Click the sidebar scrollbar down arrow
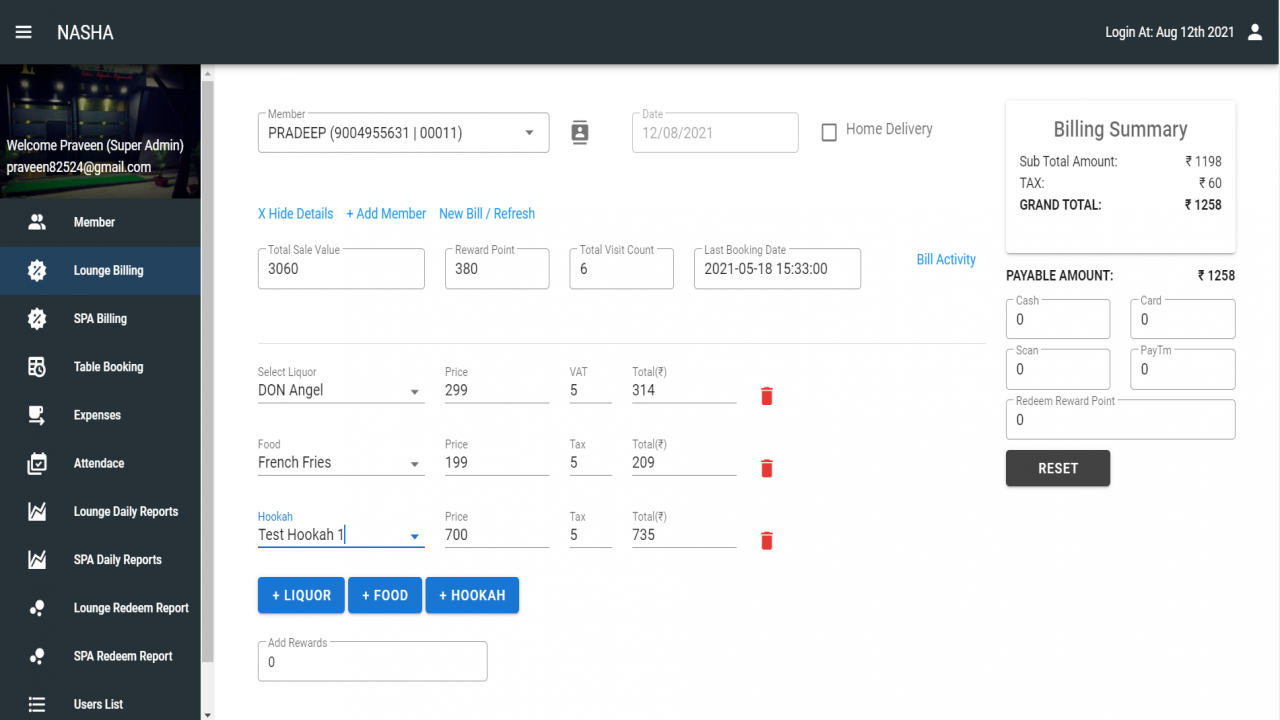Image resolution: width=1280 pixels, height=720 pixels. 207,714
